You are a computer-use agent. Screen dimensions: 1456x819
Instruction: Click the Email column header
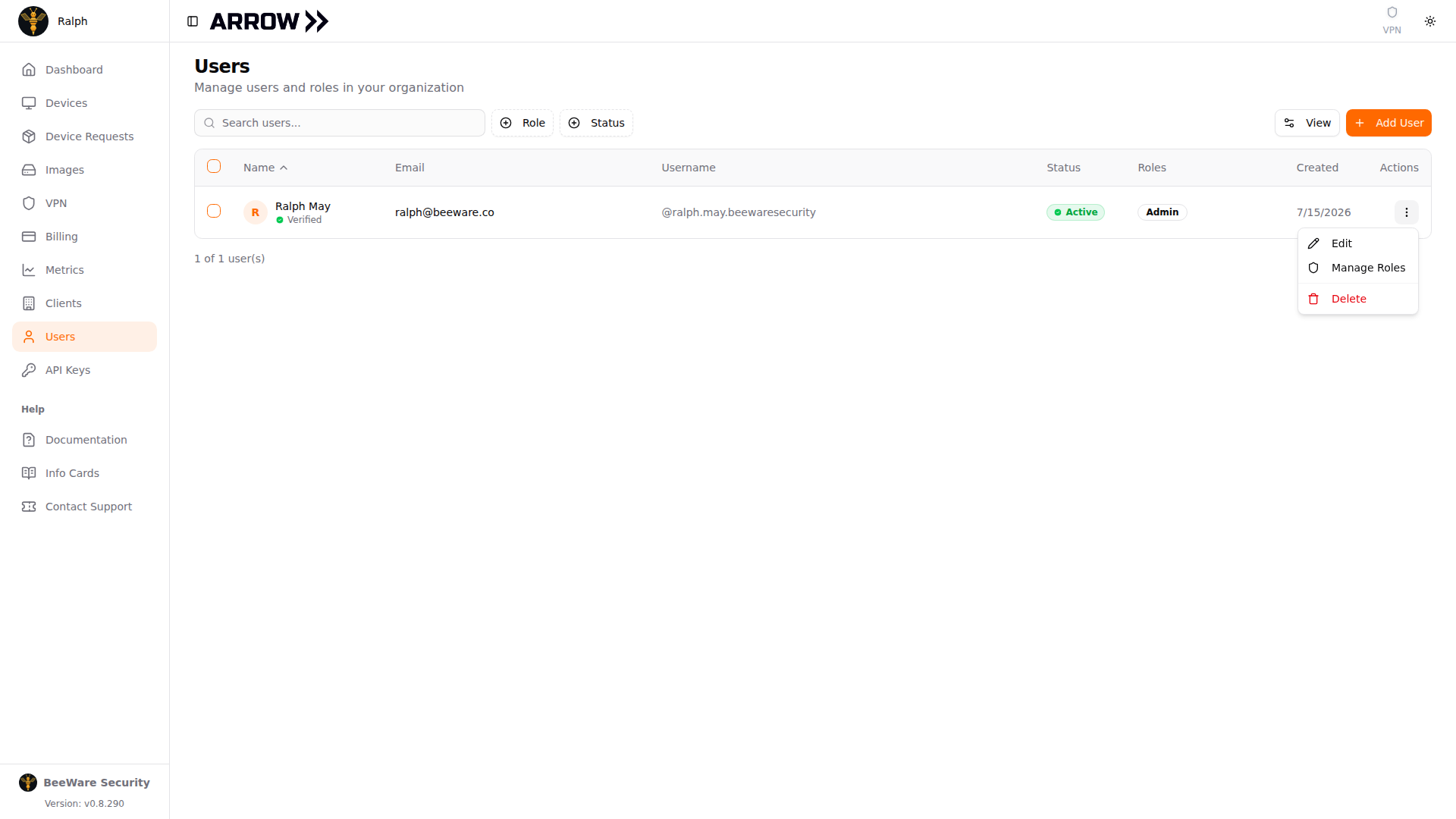[409, 168]
